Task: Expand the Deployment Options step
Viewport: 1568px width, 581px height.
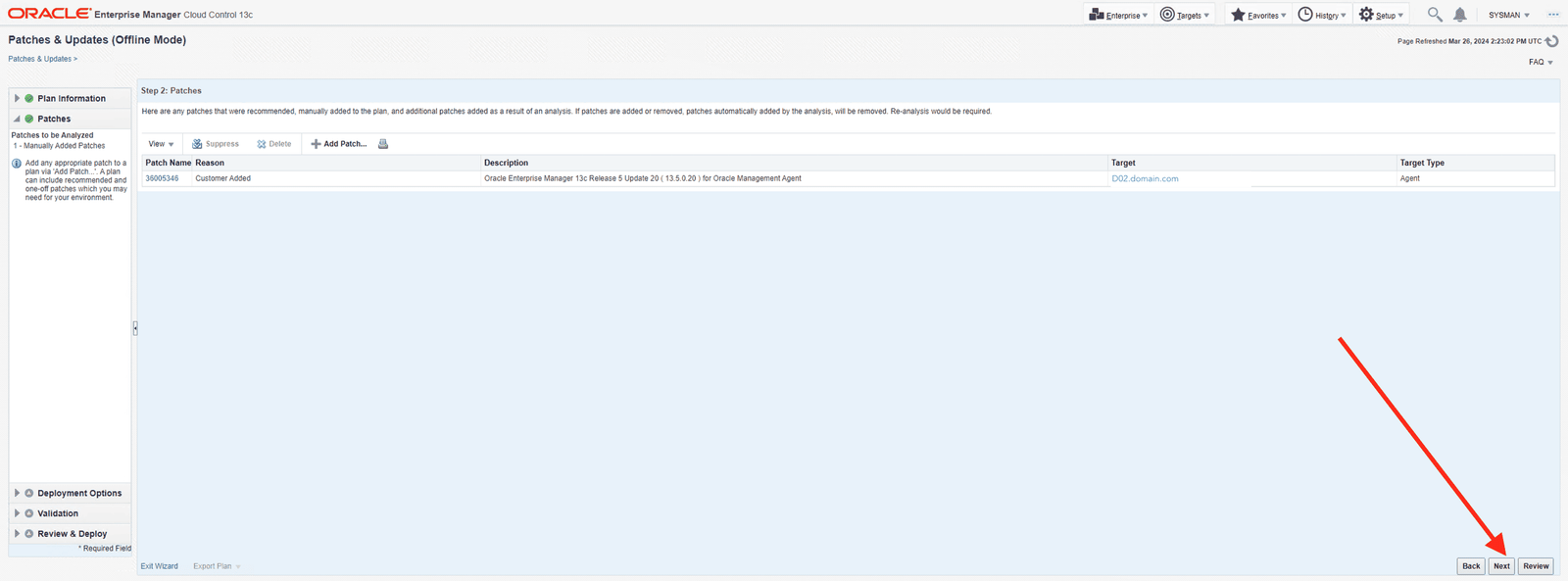Action: point(17,493)
